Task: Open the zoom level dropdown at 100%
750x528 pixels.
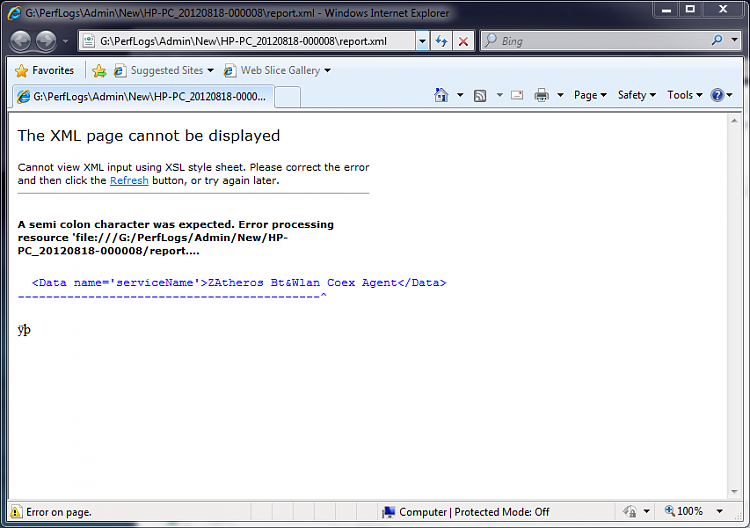Action: click(719, 511)
